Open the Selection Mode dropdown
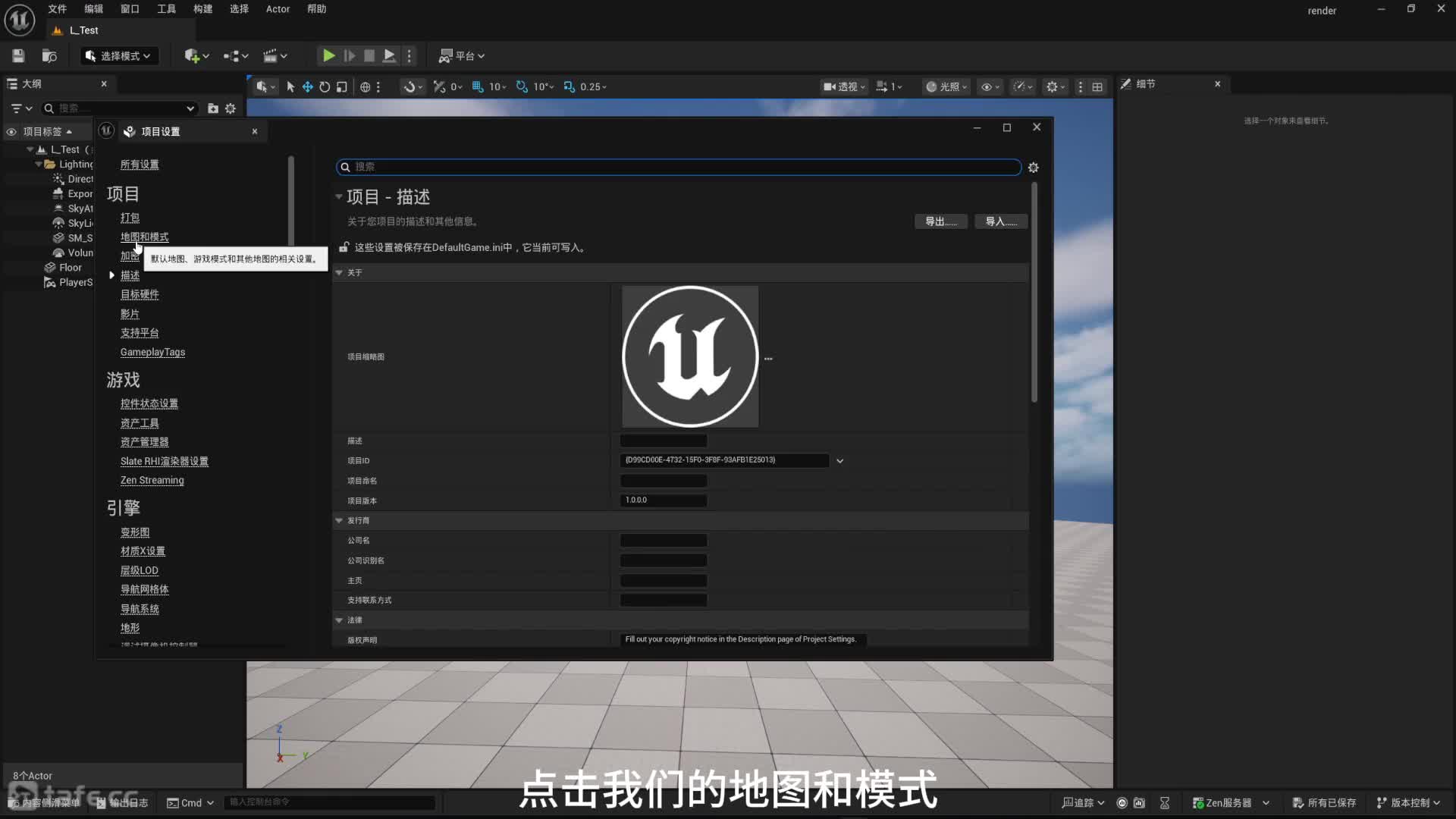Viewport: 1456px width, 819px height. pyautogui.click(x=119, y=55)
